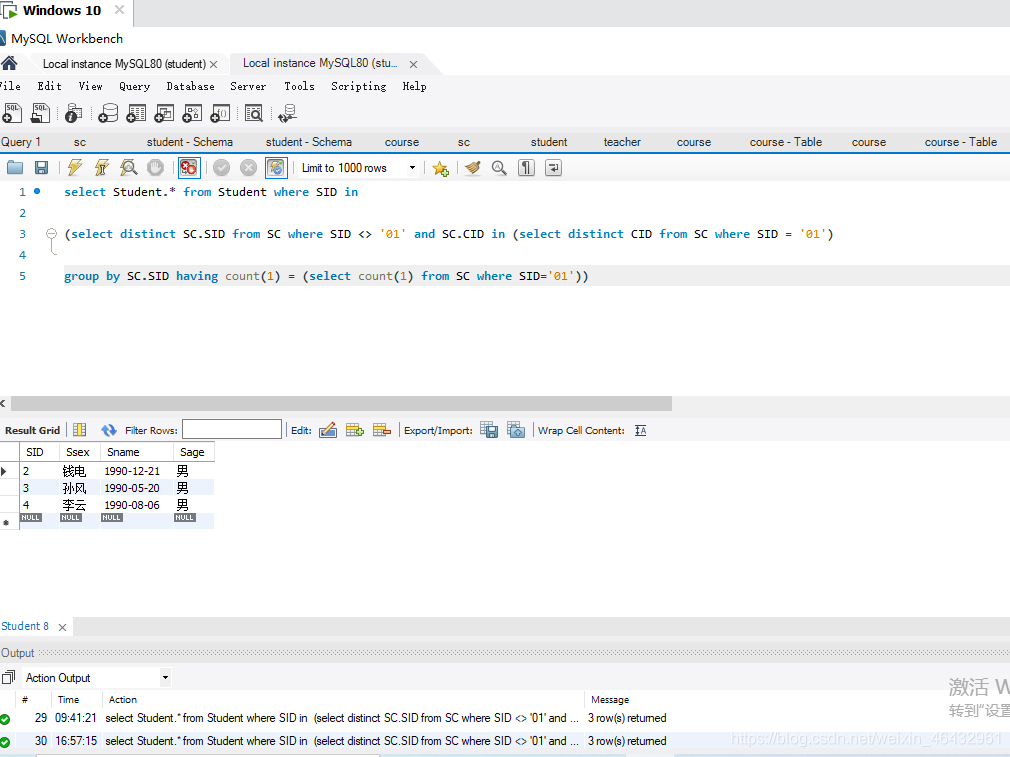
Task: Close the Local instance MySQL80 (student) tab
Action: [213, 64]
